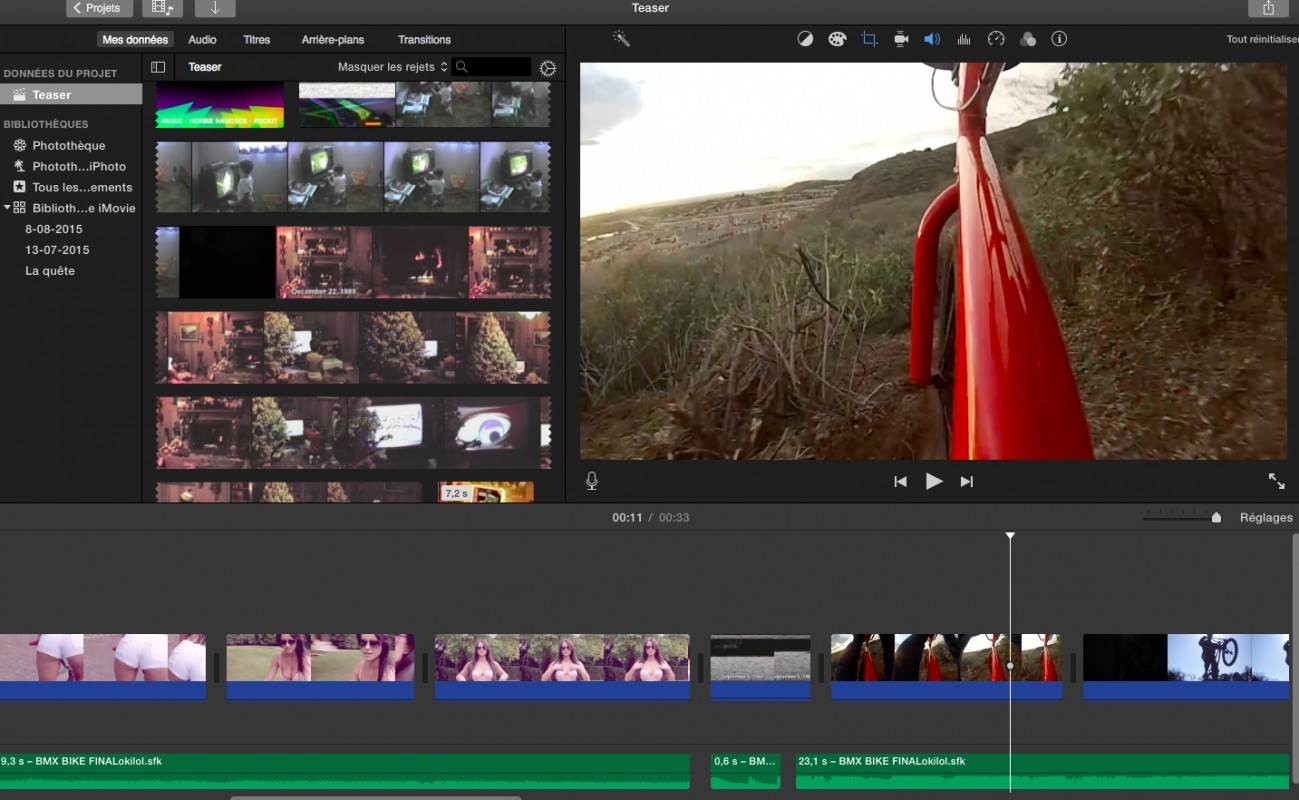Select La quête event
1299x800 pixels.
pyautogui.click(x=50, y=272)
